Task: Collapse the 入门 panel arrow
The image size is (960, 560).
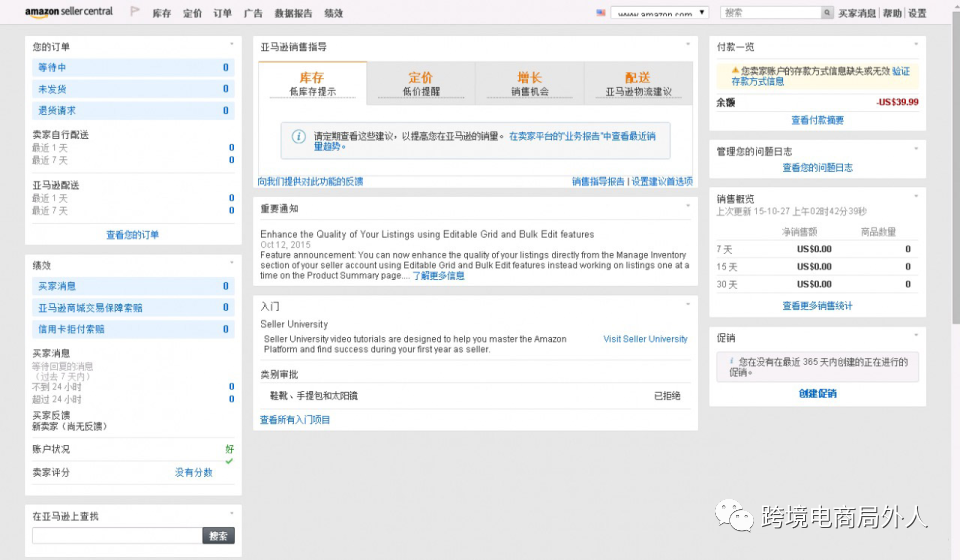Action: tap(688, 304)
